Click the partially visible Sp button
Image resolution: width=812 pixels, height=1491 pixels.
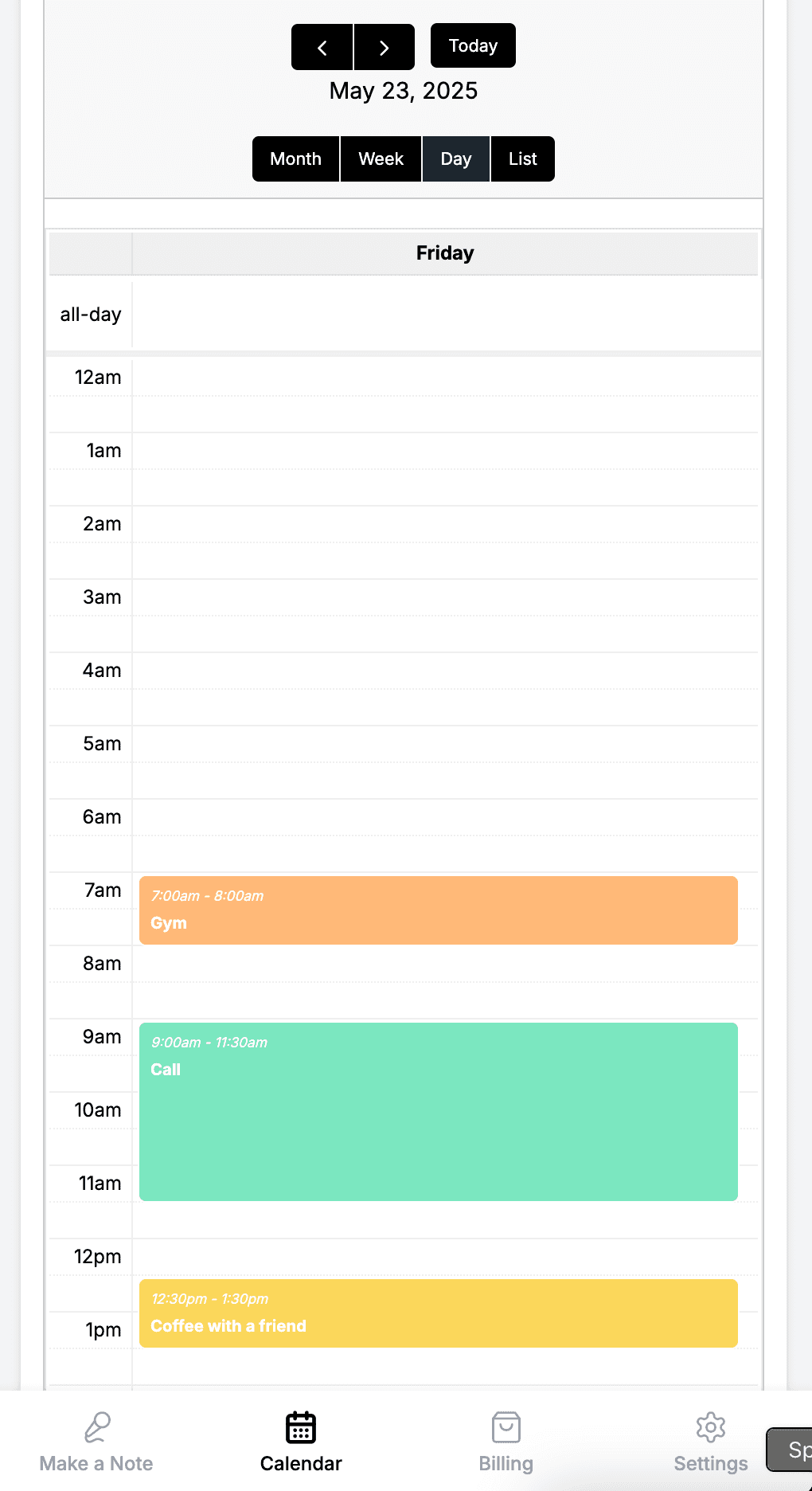click(792, 1450)
